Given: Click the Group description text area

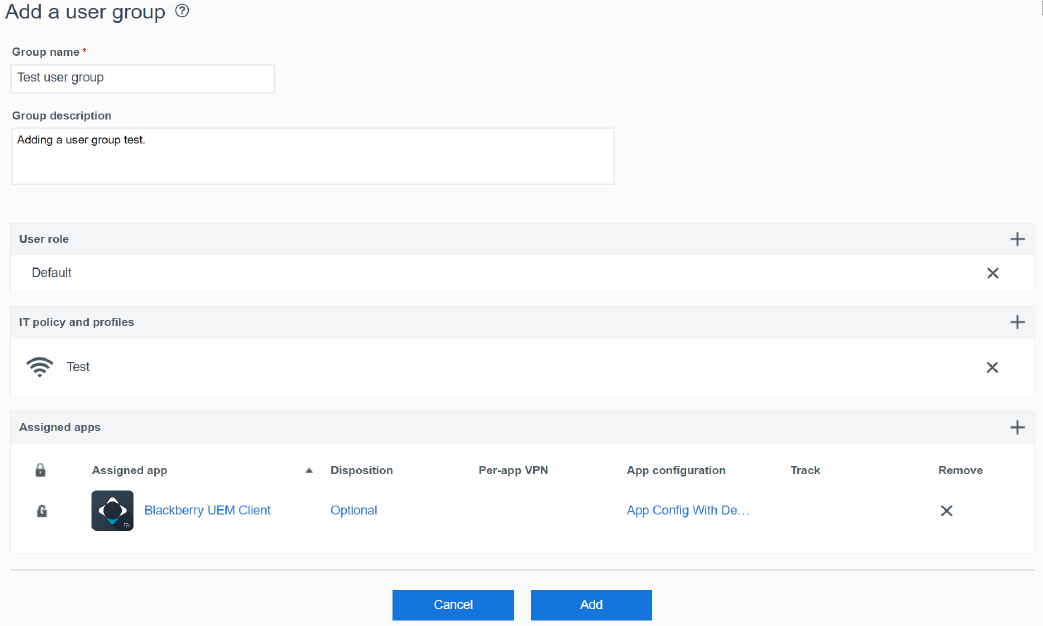Looking at the screenshot, I should pyautogui.click(x=312, y=156).
